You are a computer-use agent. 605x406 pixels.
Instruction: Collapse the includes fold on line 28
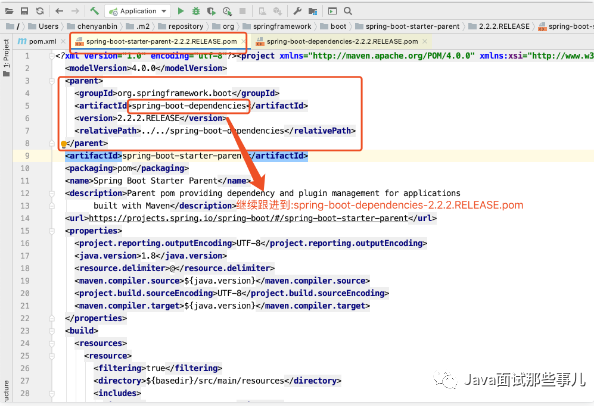coord(52,393)
